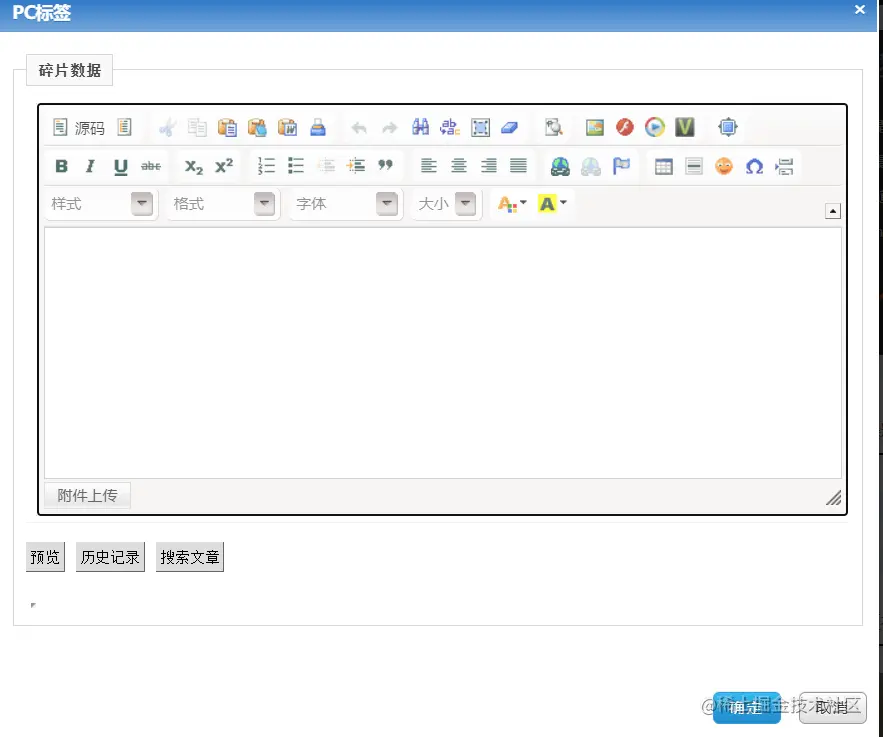Click Remove Format eraser icon
Screen dimensions: 883x737
point(510,128)
